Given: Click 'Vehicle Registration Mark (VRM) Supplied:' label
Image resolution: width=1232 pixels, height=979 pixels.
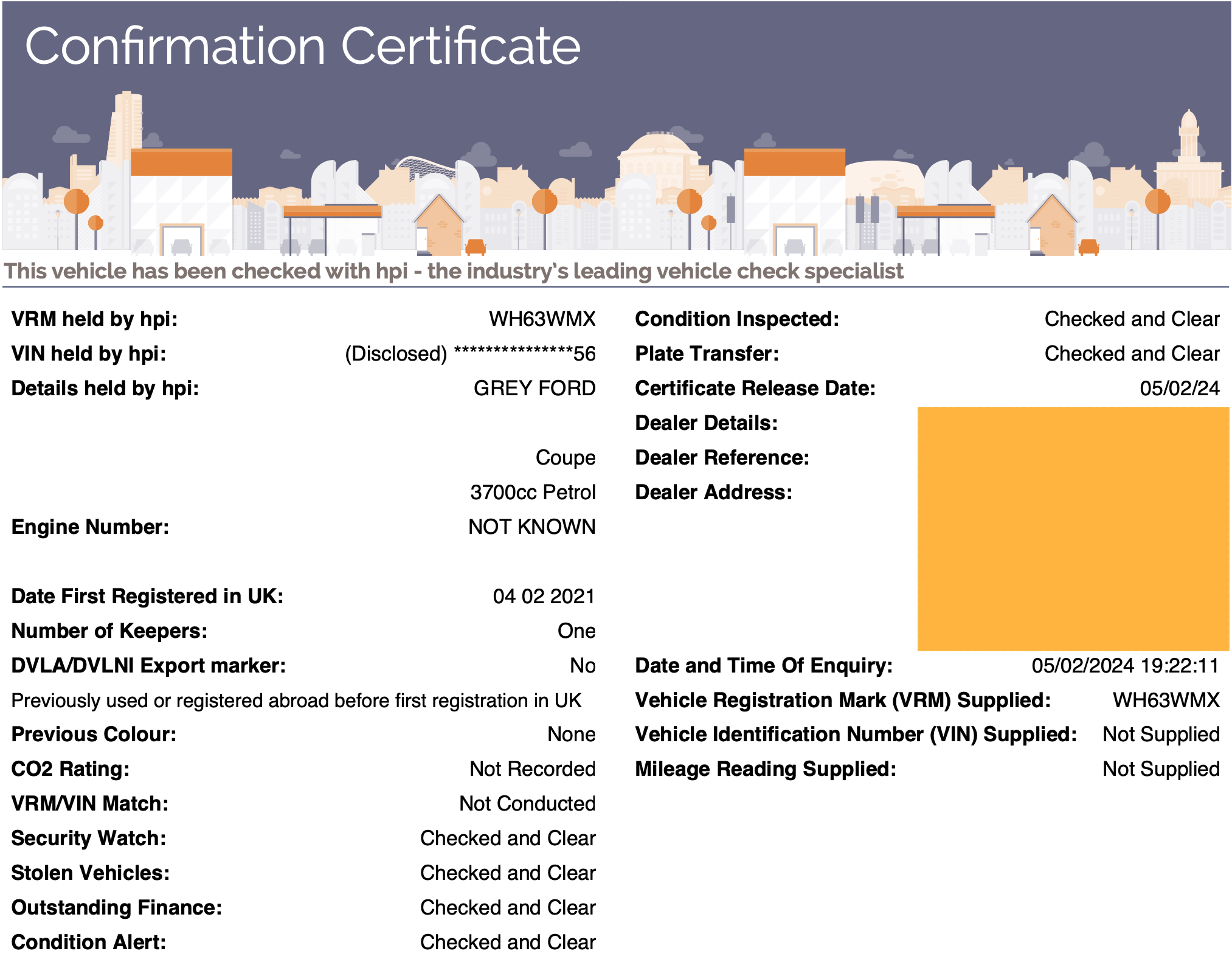Looking at the screenshot, I should coord(843,700).
